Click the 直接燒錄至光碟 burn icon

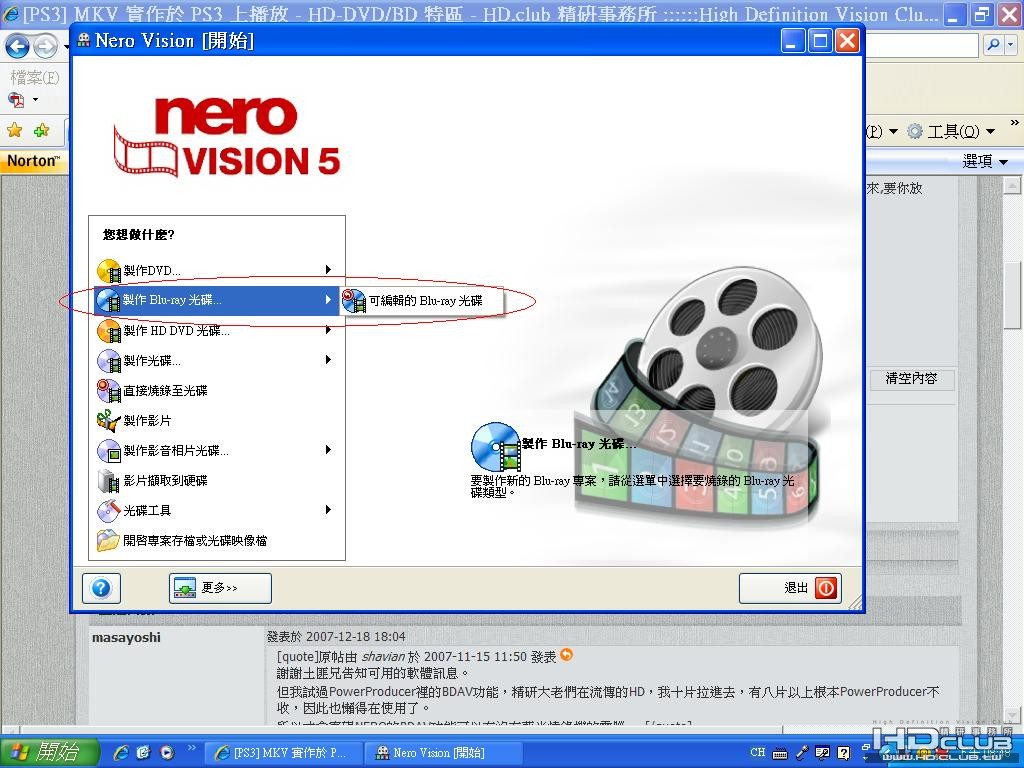[x=109, y=391]
